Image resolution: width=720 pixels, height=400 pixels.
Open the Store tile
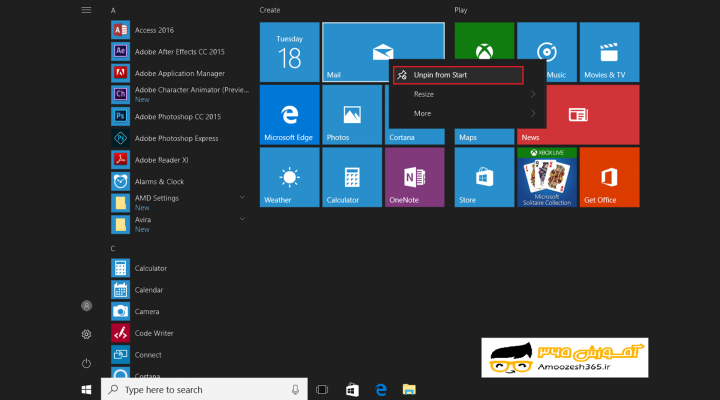click(484, 177)
